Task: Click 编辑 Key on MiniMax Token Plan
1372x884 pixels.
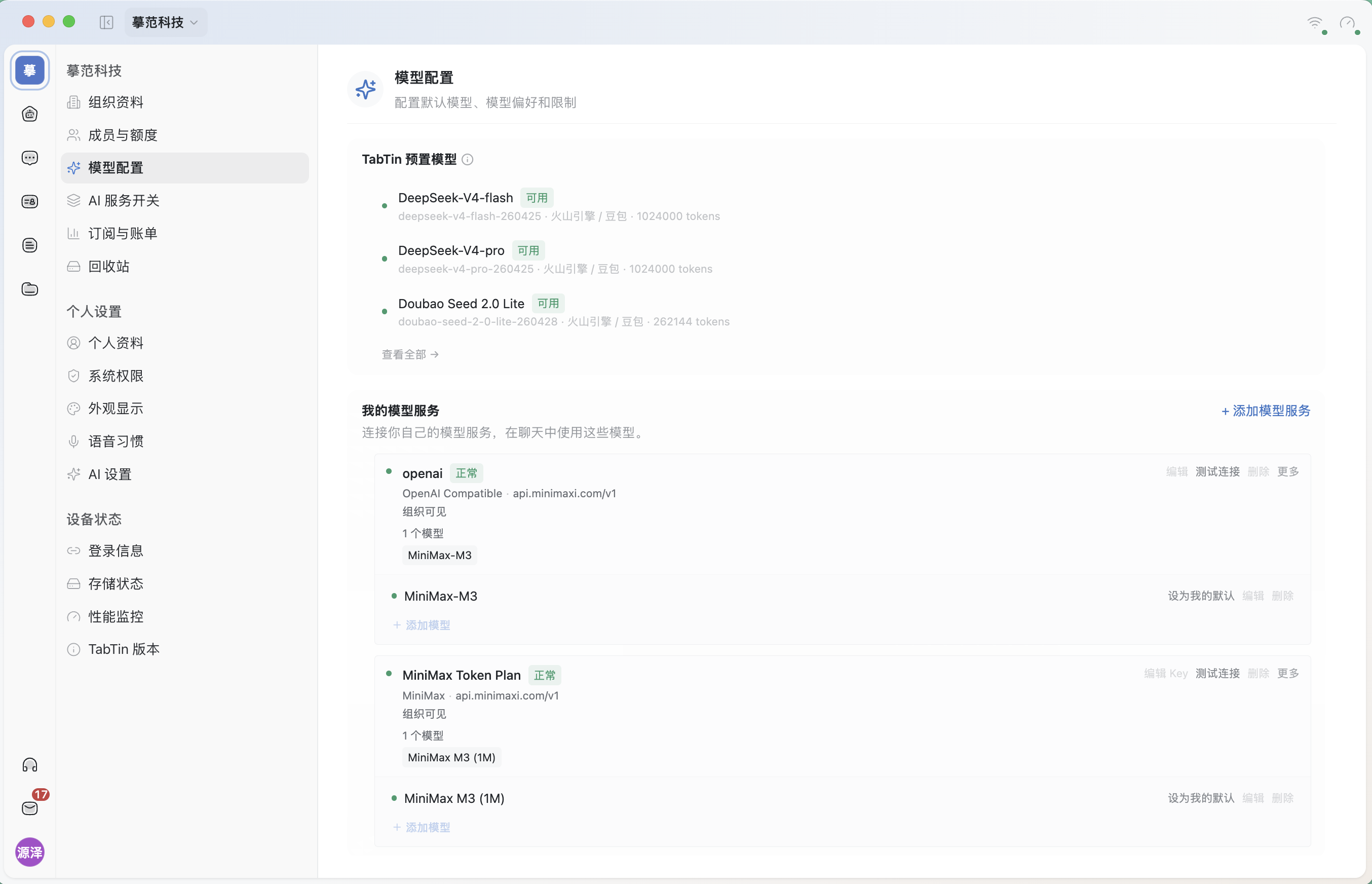Action: 1166,673
